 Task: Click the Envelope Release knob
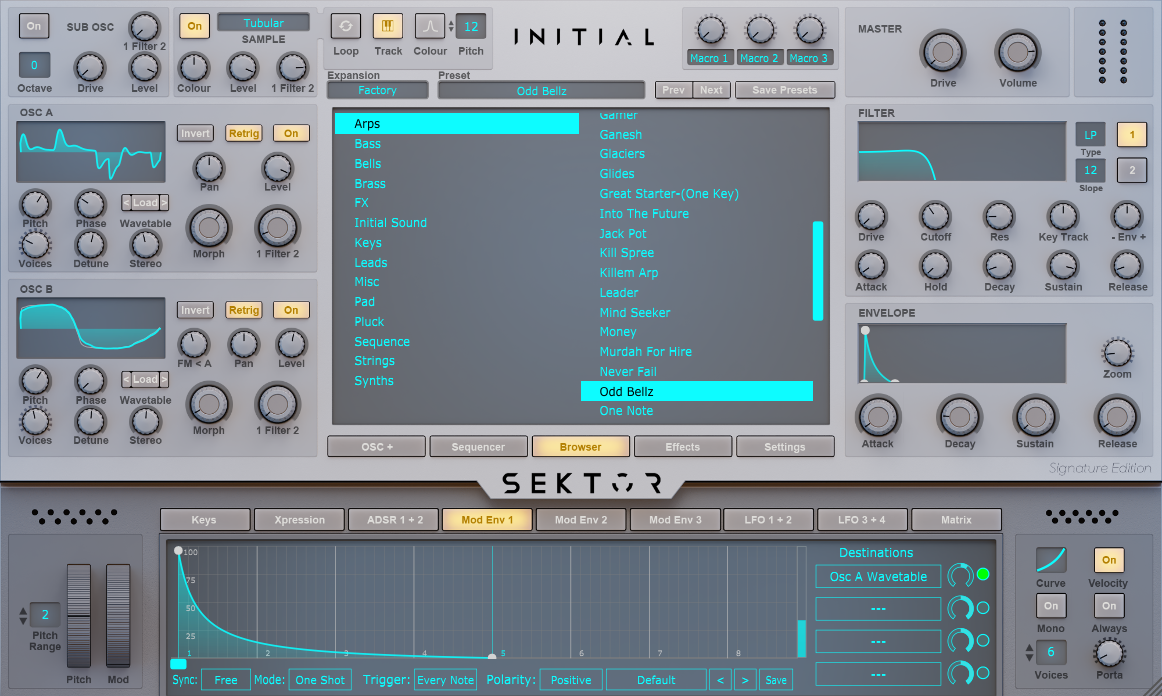(x=1117, y=417)
